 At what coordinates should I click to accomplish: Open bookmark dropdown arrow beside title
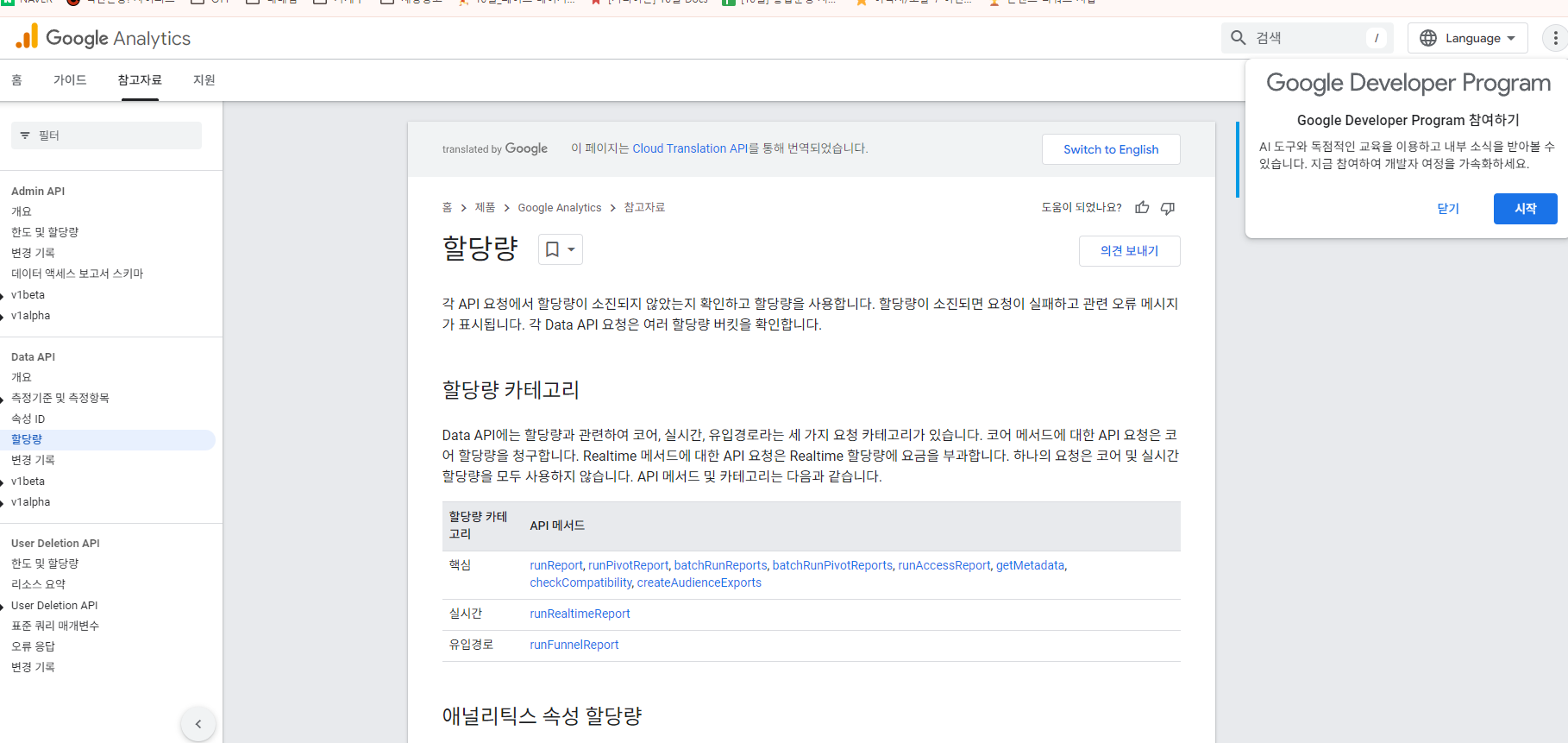(571, 249)
